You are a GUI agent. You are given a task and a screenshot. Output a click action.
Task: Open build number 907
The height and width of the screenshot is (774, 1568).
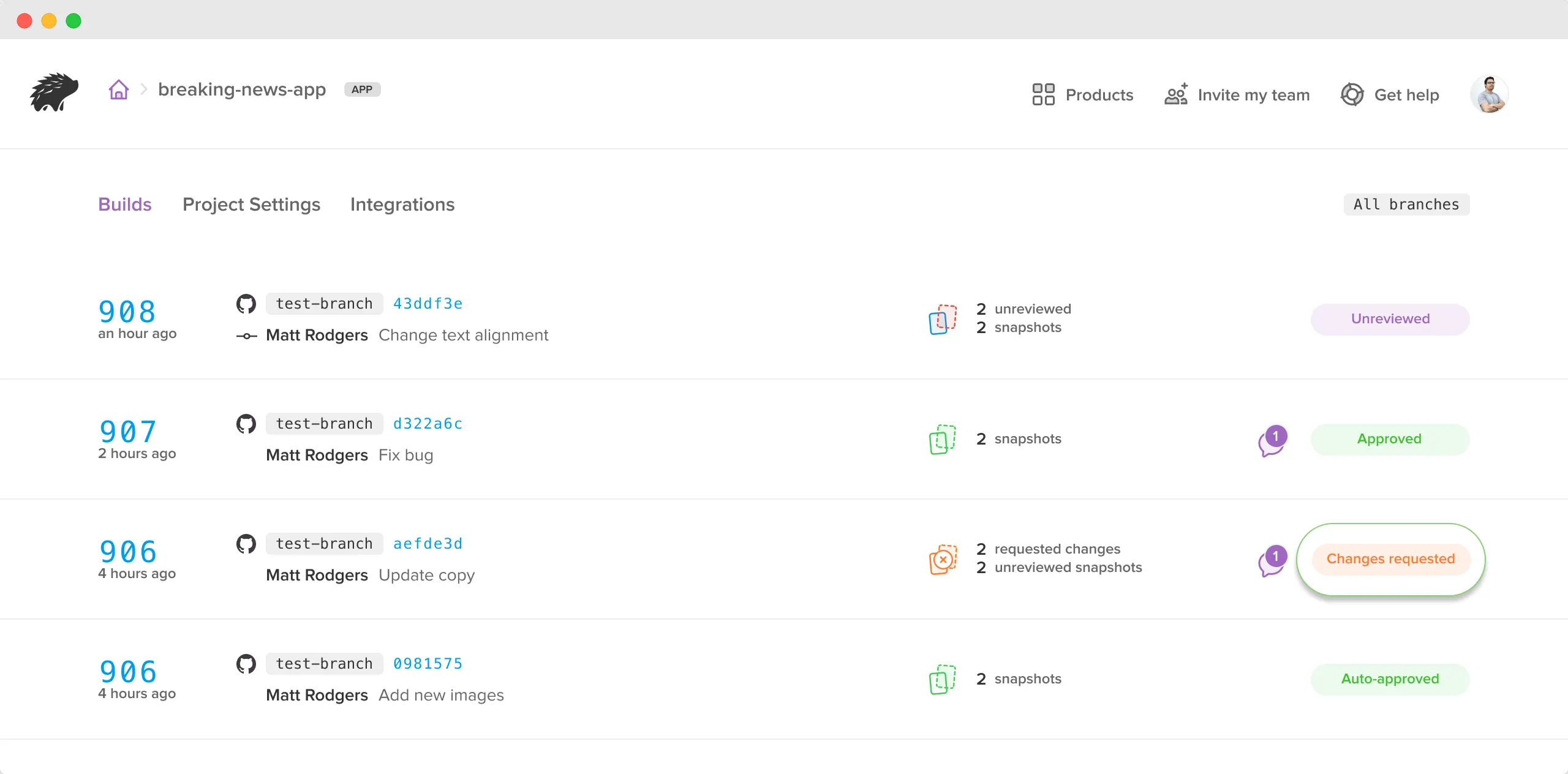127,432
